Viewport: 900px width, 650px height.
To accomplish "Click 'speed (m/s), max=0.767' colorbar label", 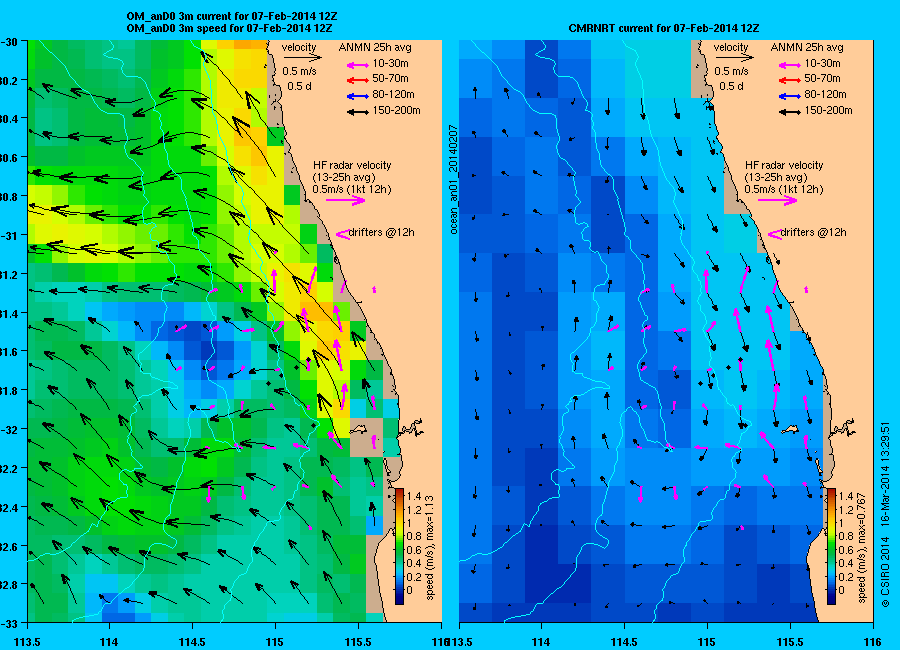I will click(862, 547).
